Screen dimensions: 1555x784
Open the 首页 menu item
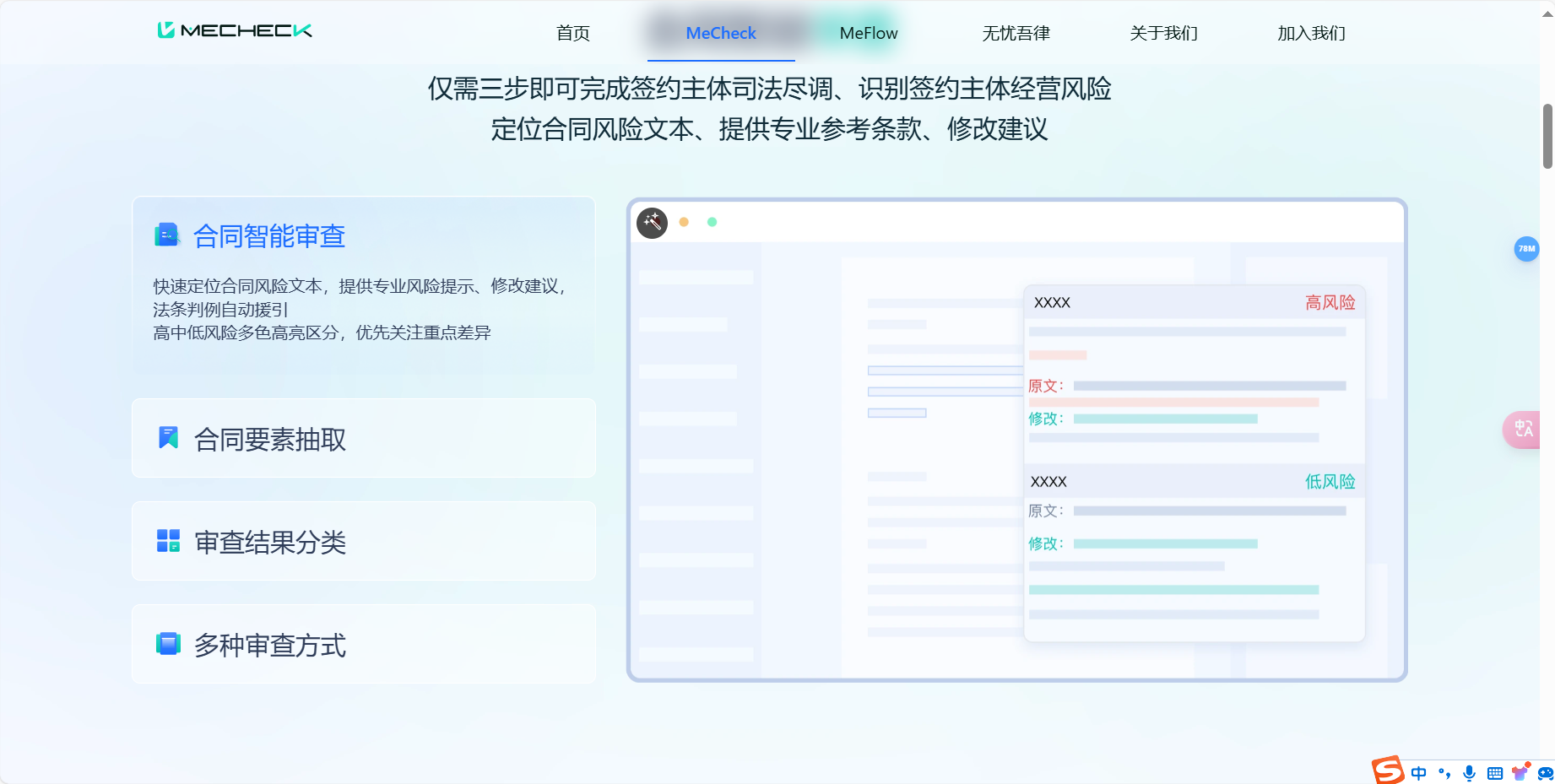[x=572, y=33]
